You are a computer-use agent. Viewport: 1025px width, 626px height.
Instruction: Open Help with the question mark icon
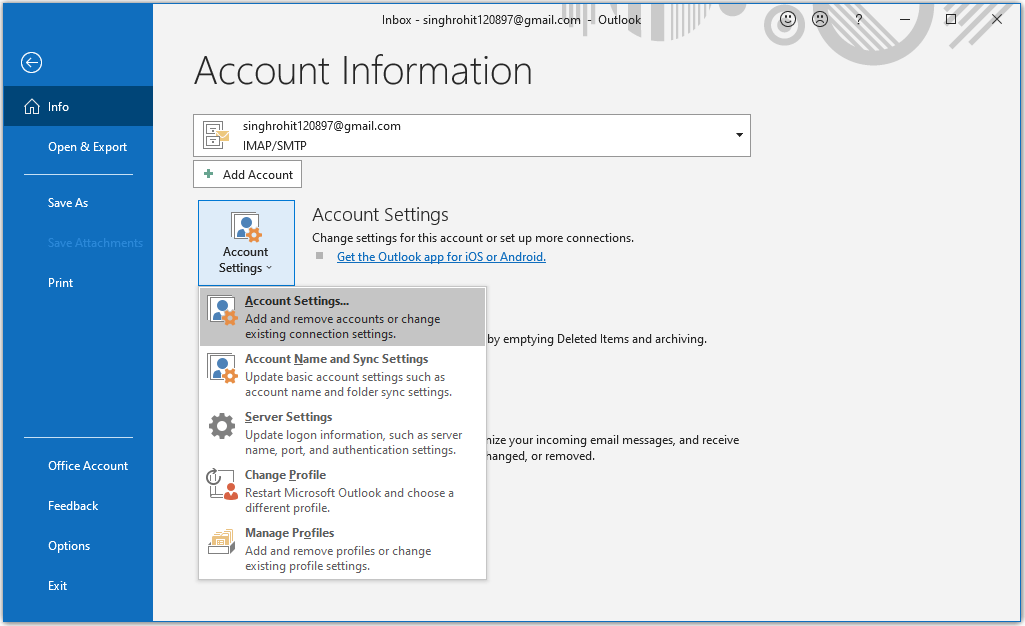coord(858,19)
